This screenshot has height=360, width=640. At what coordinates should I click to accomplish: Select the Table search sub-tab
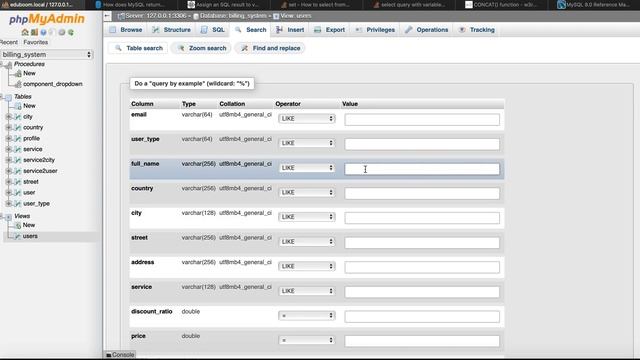click(139, 48)
